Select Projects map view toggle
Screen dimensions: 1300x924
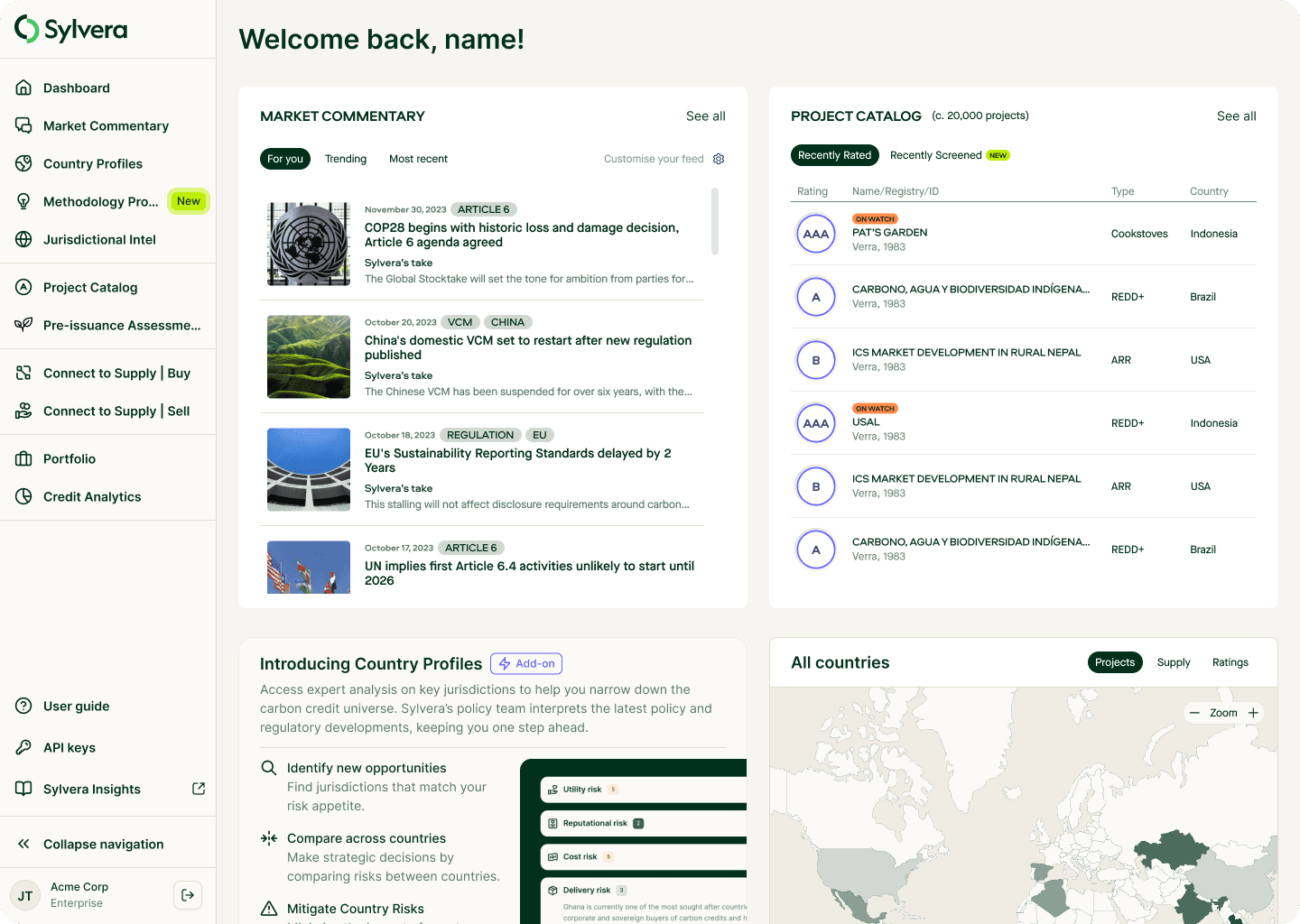pos(1115,662)
